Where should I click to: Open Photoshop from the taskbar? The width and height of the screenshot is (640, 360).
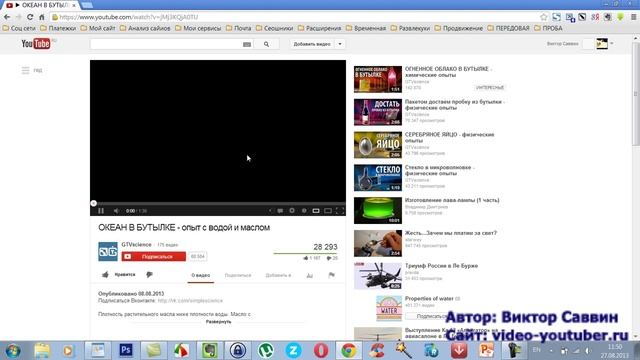pos(126,350)
